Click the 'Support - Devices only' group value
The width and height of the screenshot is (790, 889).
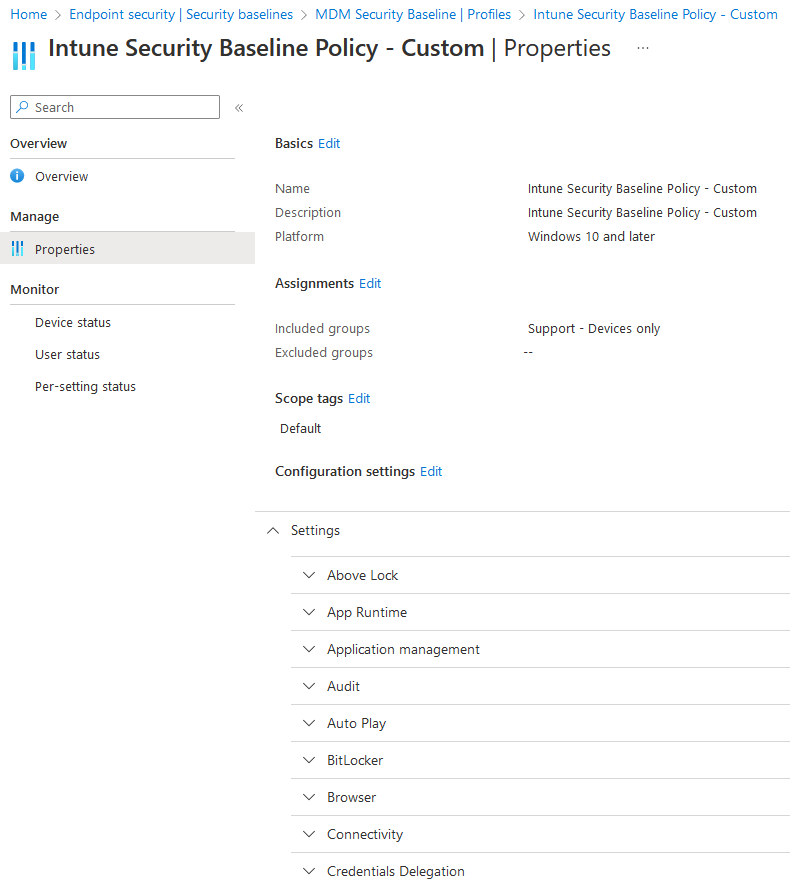[x=594, y=329]
